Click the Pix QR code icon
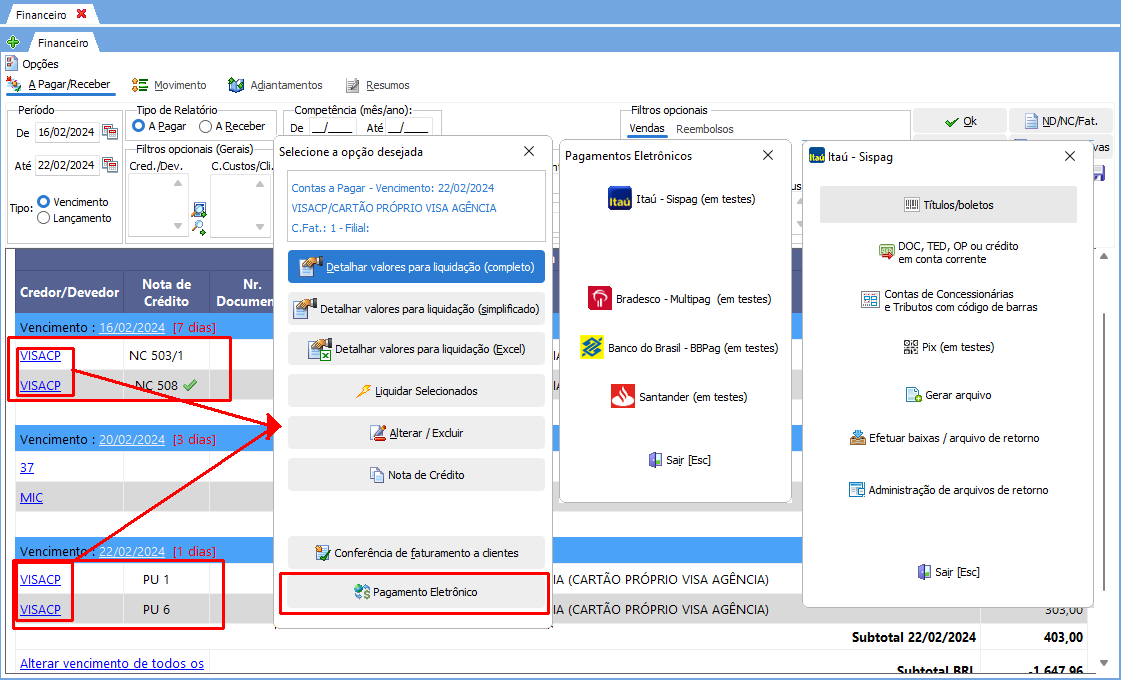Viewport: 1121px width, 681px height. coord(911,347)
